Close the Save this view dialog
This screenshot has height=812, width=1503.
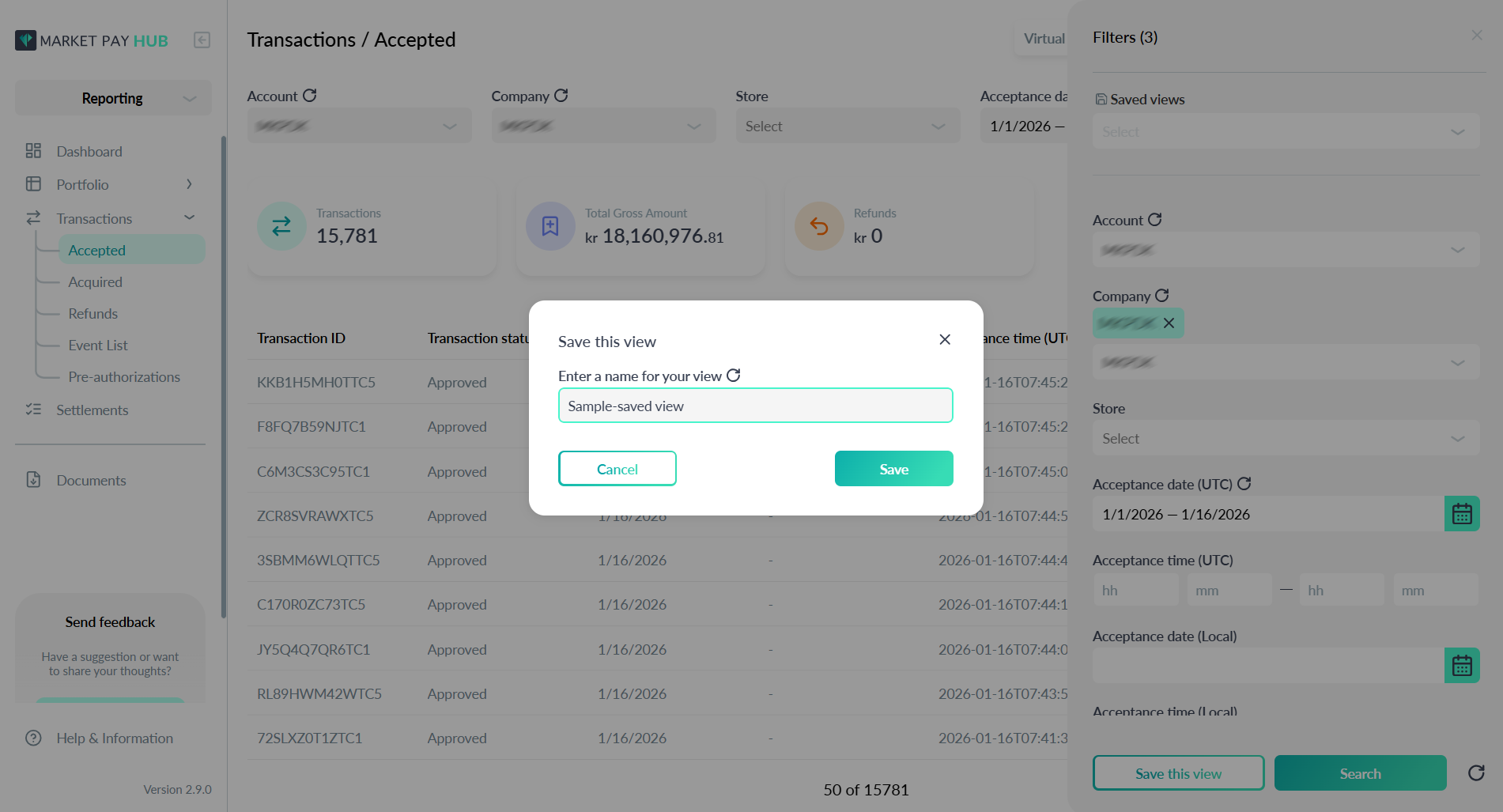click(945, 339)
